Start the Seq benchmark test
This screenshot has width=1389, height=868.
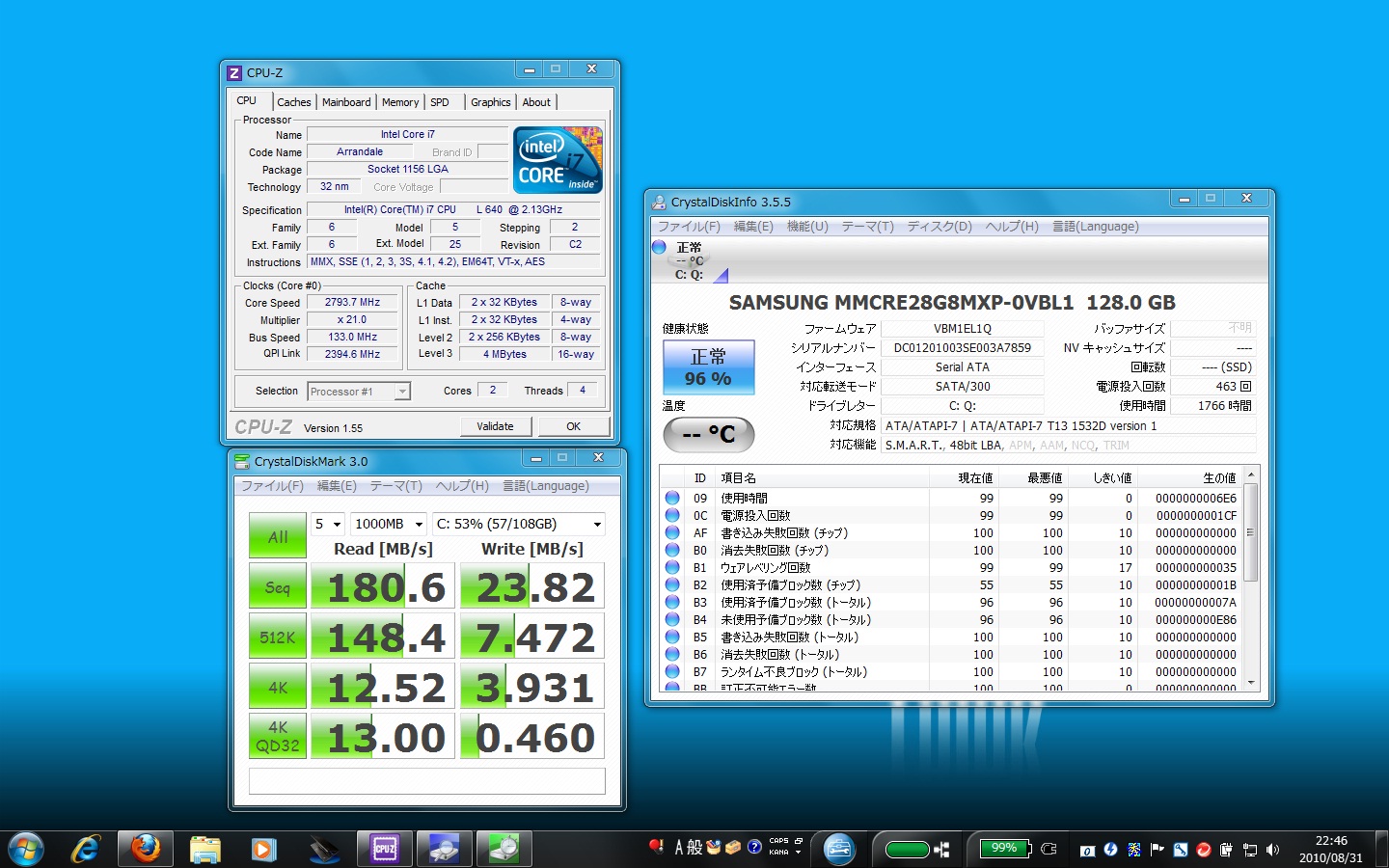[278, 587]
